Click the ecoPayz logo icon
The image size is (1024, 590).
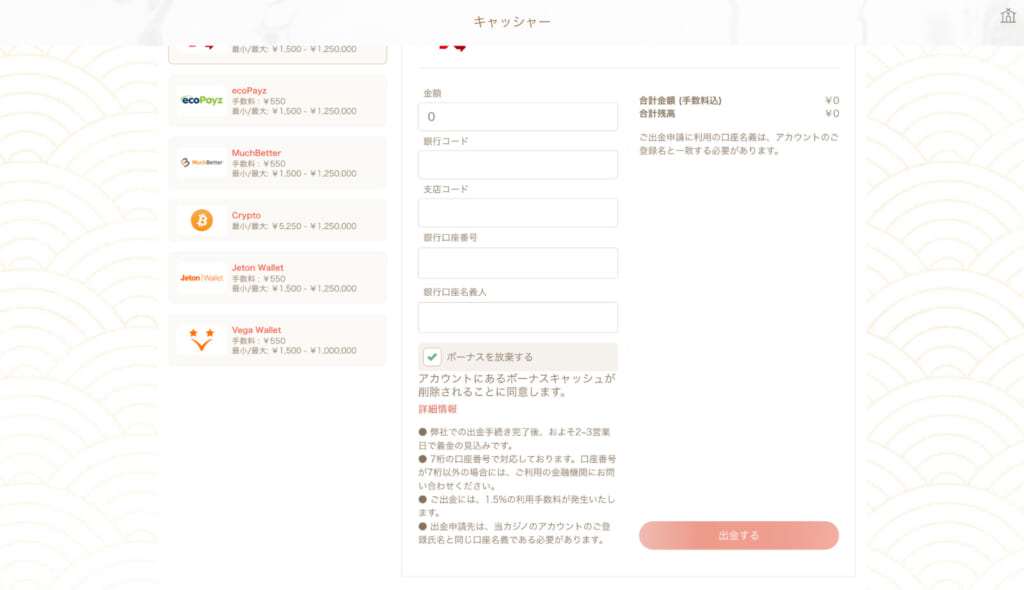coord(202,100)
